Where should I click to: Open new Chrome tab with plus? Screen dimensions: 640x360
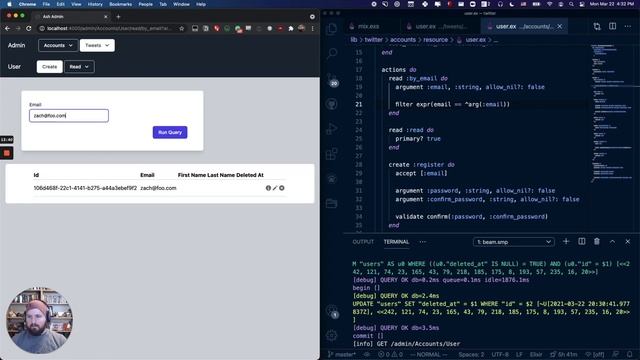click(x=118, y=17)
